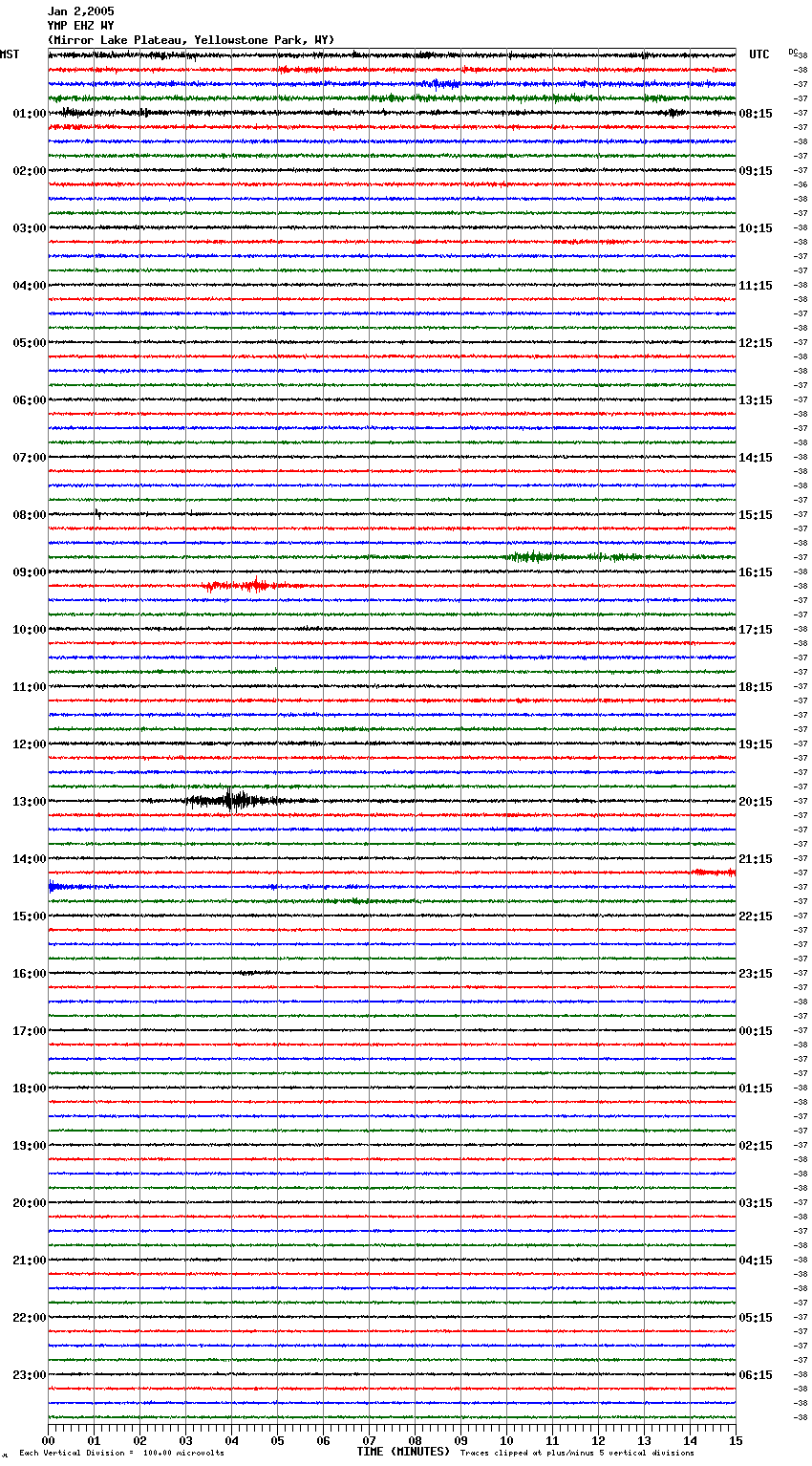The width and height of the screenshot is (812, 1466).
Task: Click the red signal at the end of the 14:15 trace
Action: coord(714,873)
